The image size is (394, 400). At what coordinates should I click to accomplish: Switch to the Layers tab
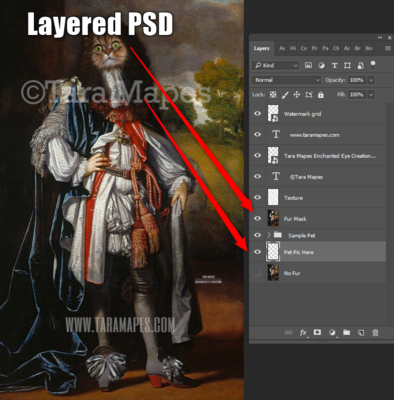tap(262, 49)
